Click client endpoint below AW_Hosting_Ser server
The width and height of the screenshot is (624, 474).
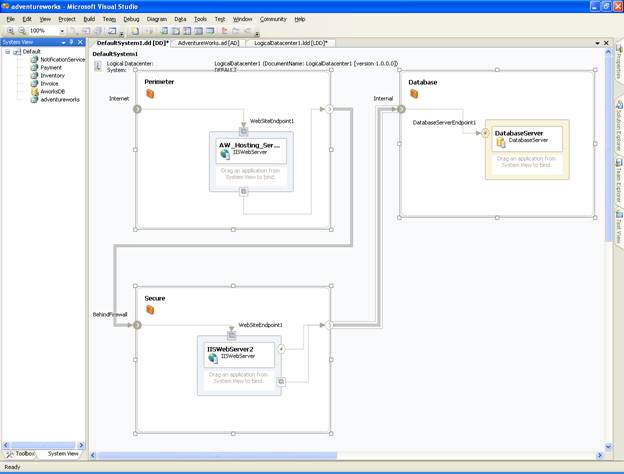244,192
